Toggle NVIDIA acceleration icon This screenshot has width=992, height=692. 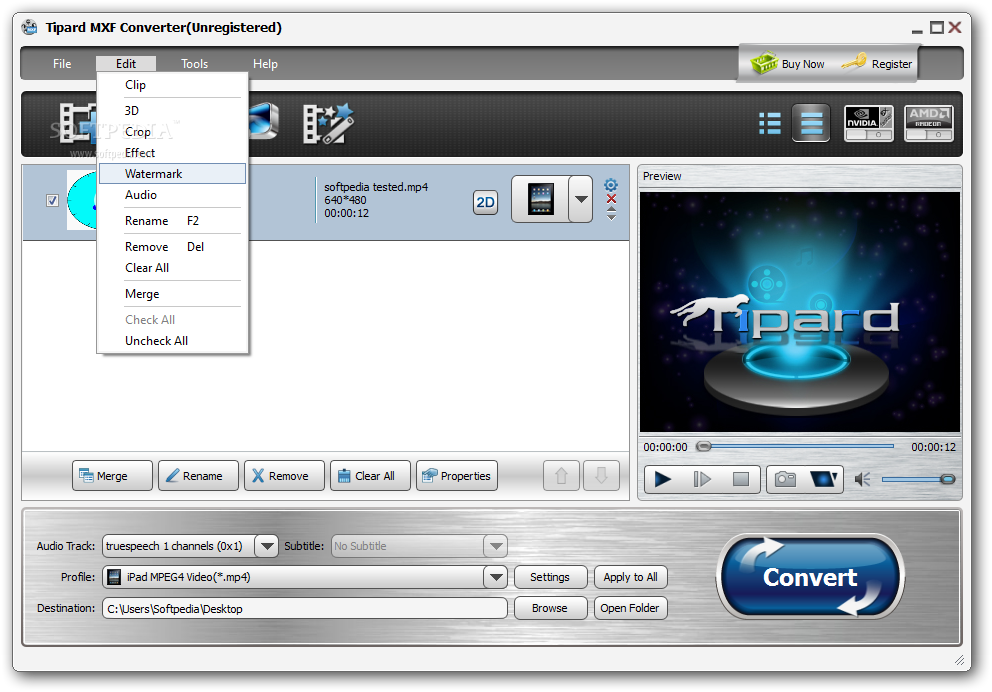(869, 123)
